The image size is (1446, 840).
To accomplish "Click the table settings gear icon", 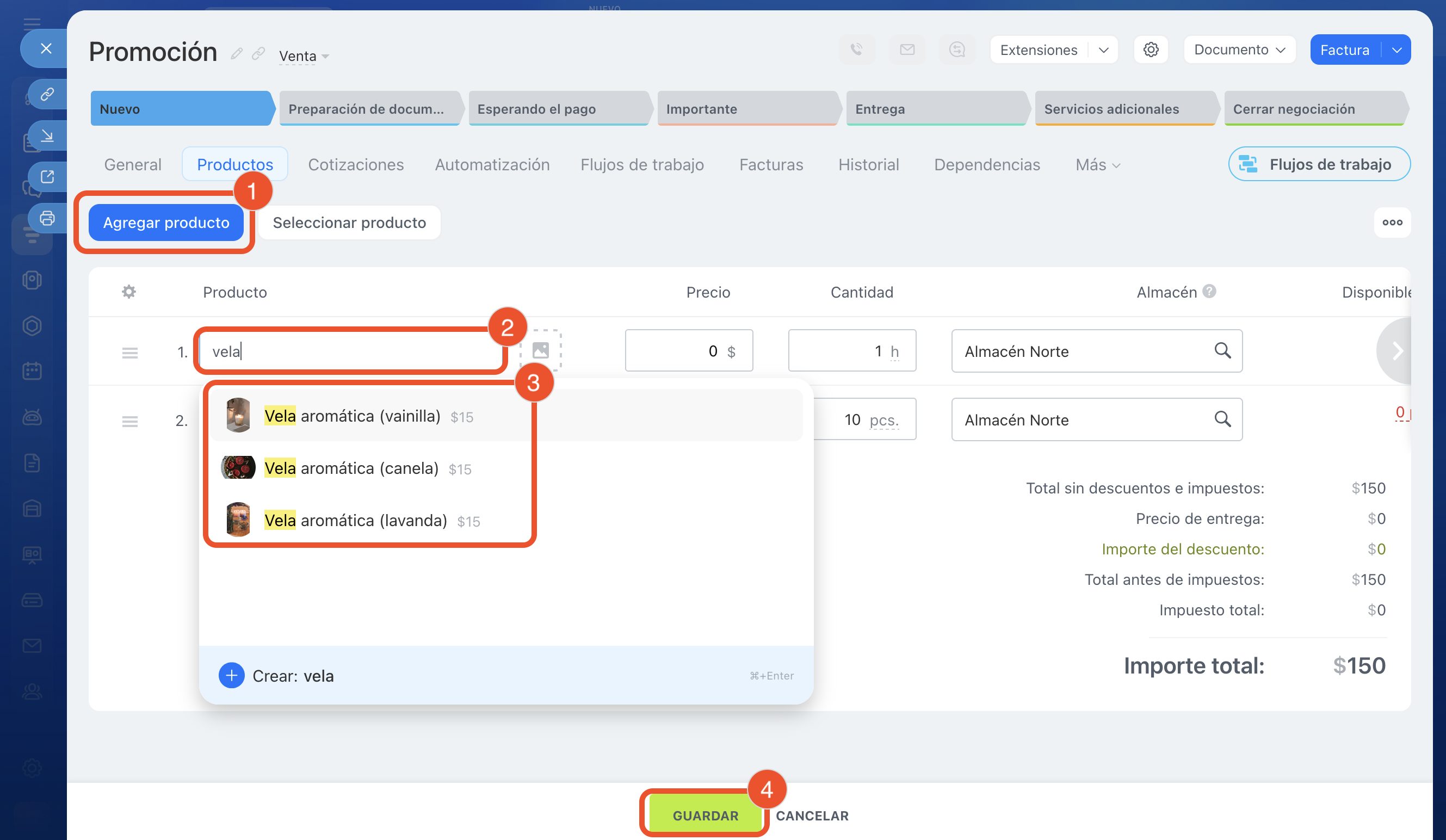I will [128, 292].
